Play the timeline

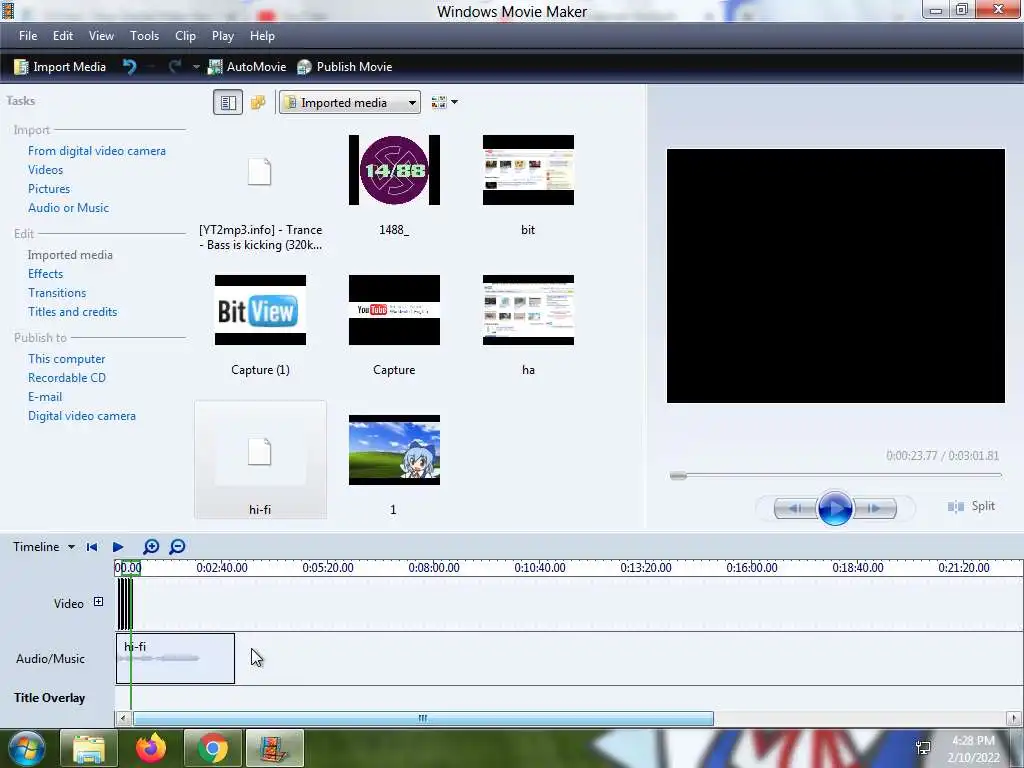tap(118, 547)
